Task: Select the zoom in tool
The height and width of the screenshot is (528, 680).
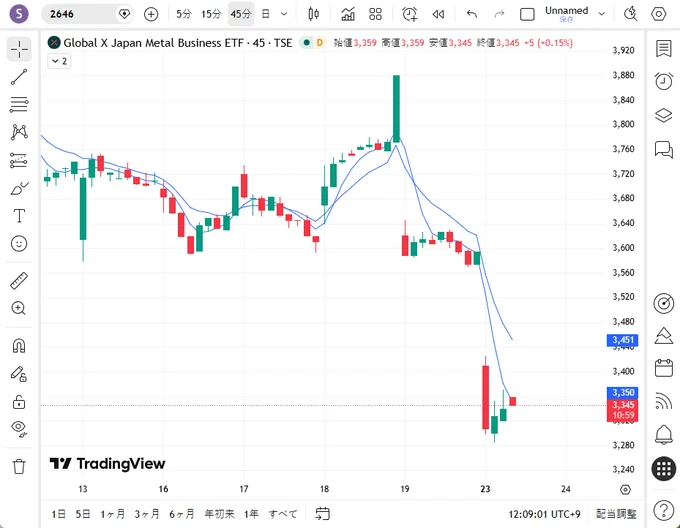Action: 19,308
